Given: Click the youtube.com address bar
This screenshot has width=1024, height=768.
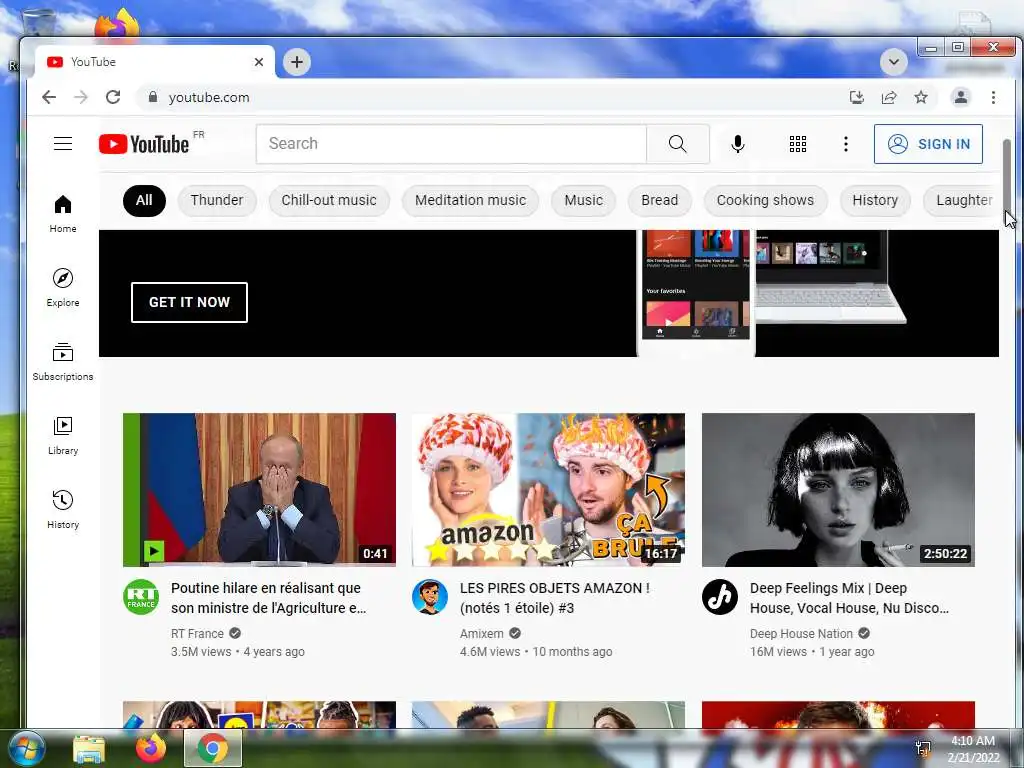Looking at the screenshot, I should [490, 97].
